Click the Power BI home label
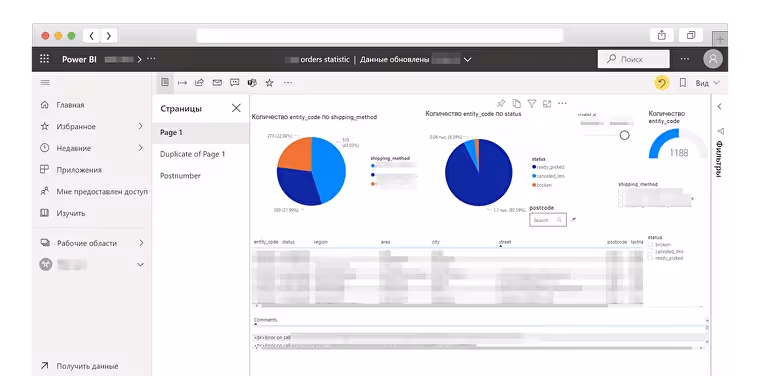The height and width of the screenshot is (376, 760). click(79, 59)
